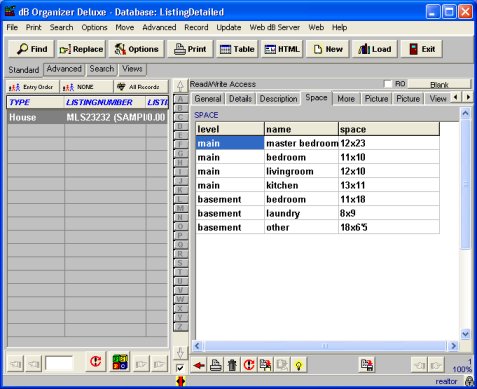The height and width of the screenshot is (389, 477).
Task: Switch to the More tab
Action: pos(346,99)
